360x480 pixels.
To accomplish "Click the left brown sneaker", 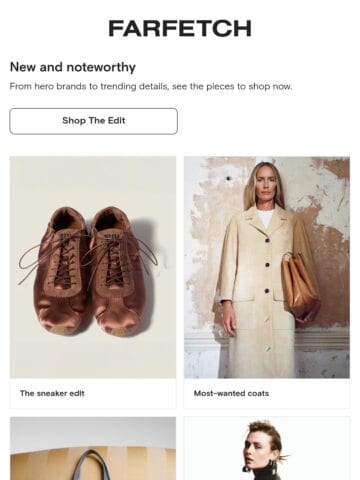I will point(63,270).
